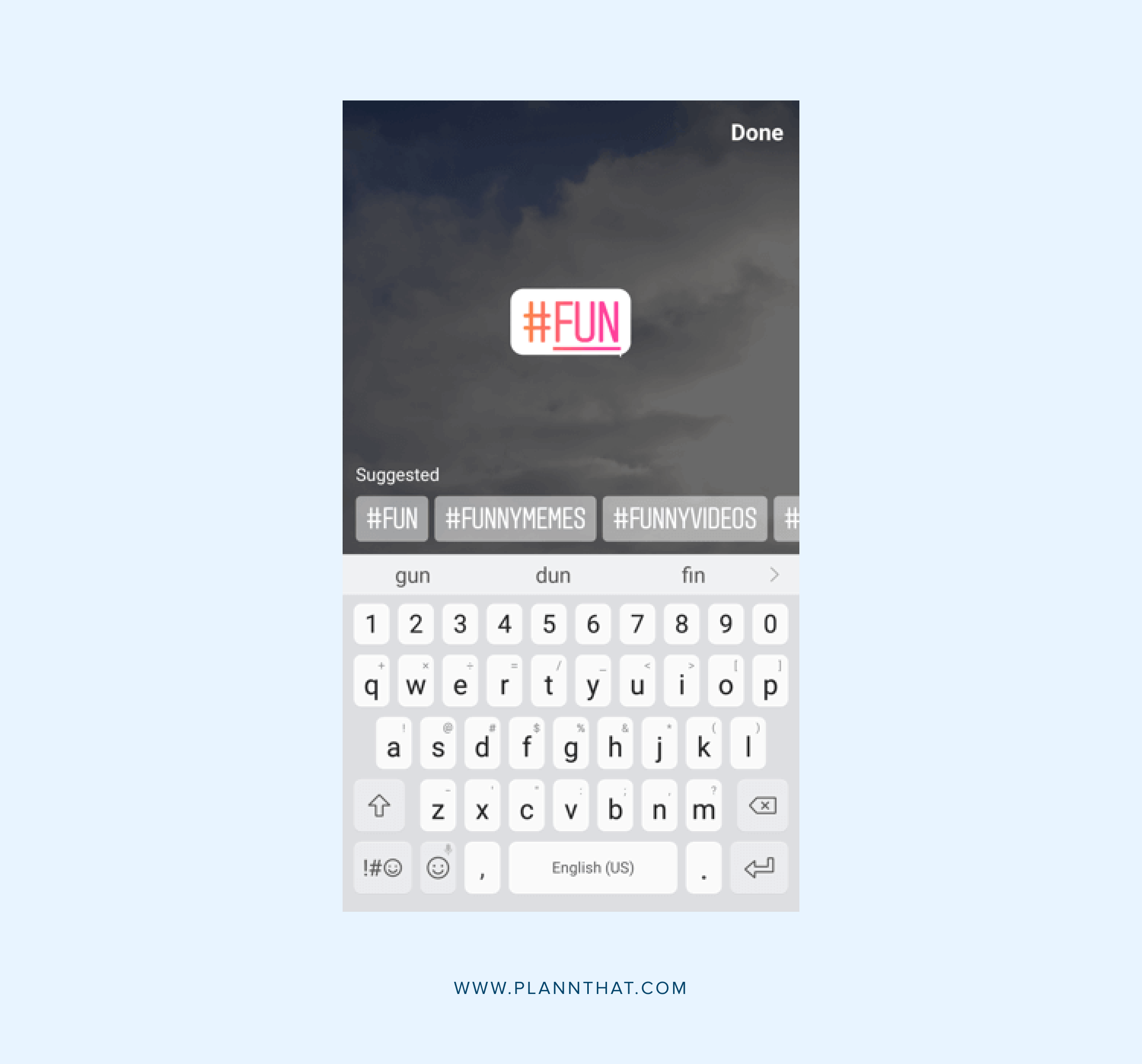Tap the emoji key on keyboard

click(x=437, y=866)
